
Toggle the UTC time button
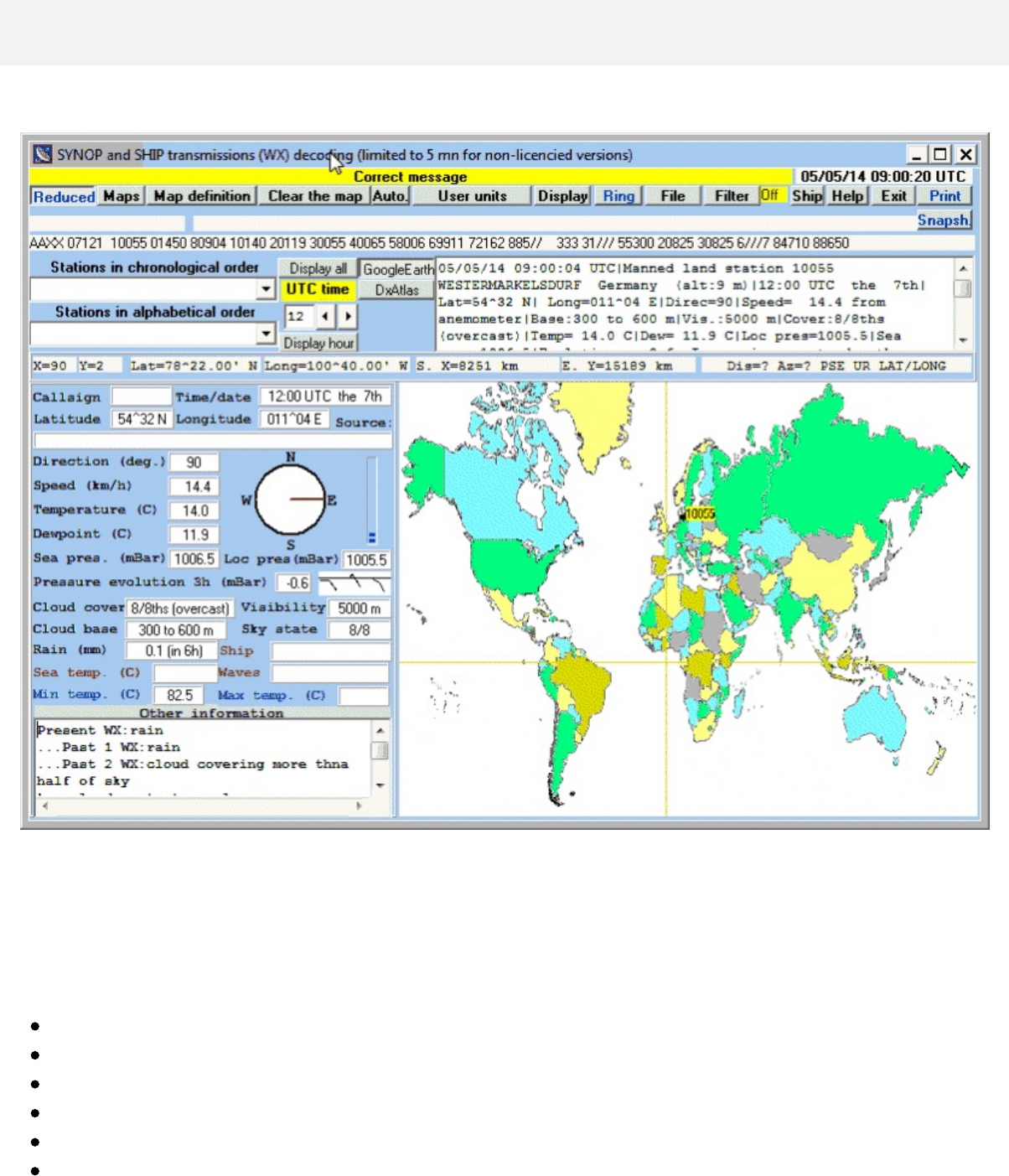point(318,289)
